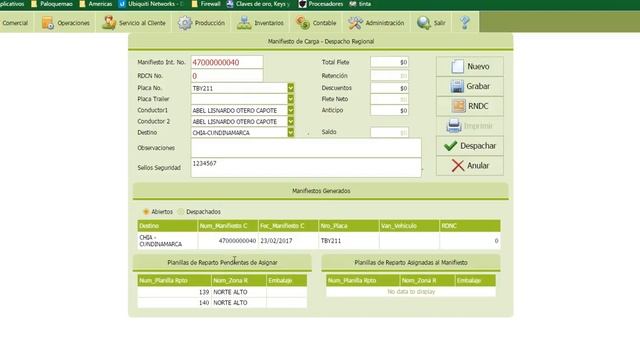Viewport: 640px width, 360px height.
Task: Open the Administración menu label
Action: tap(385, 23)
